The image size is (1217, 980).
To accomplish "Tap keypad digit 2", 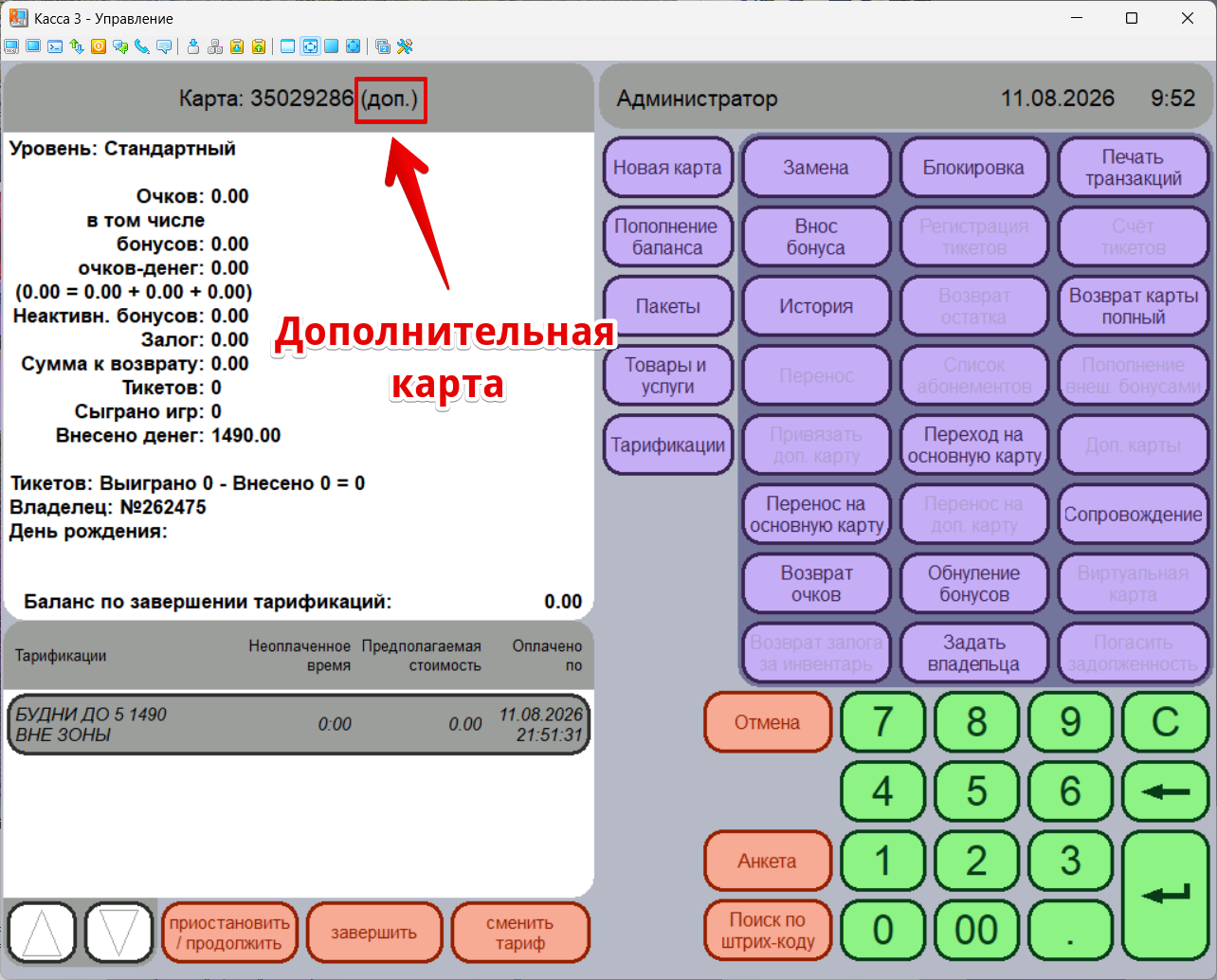I will coord(976,861).
